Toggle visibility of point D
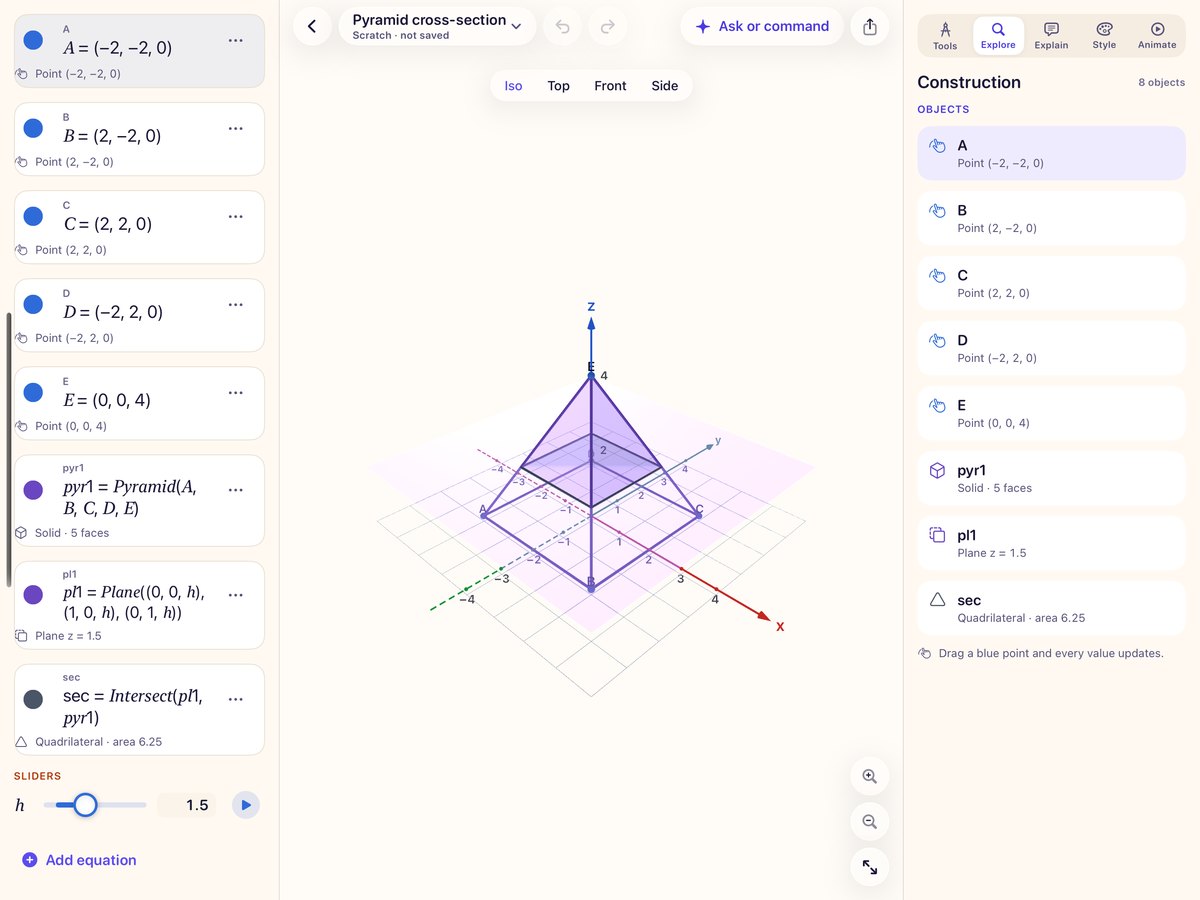 pos(33,304)
